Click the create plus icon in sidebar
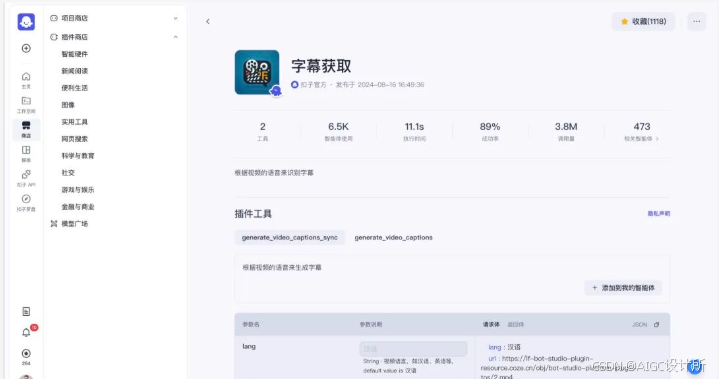The width and height of the screenshot is (719, 379). click(x=26, y=48)
